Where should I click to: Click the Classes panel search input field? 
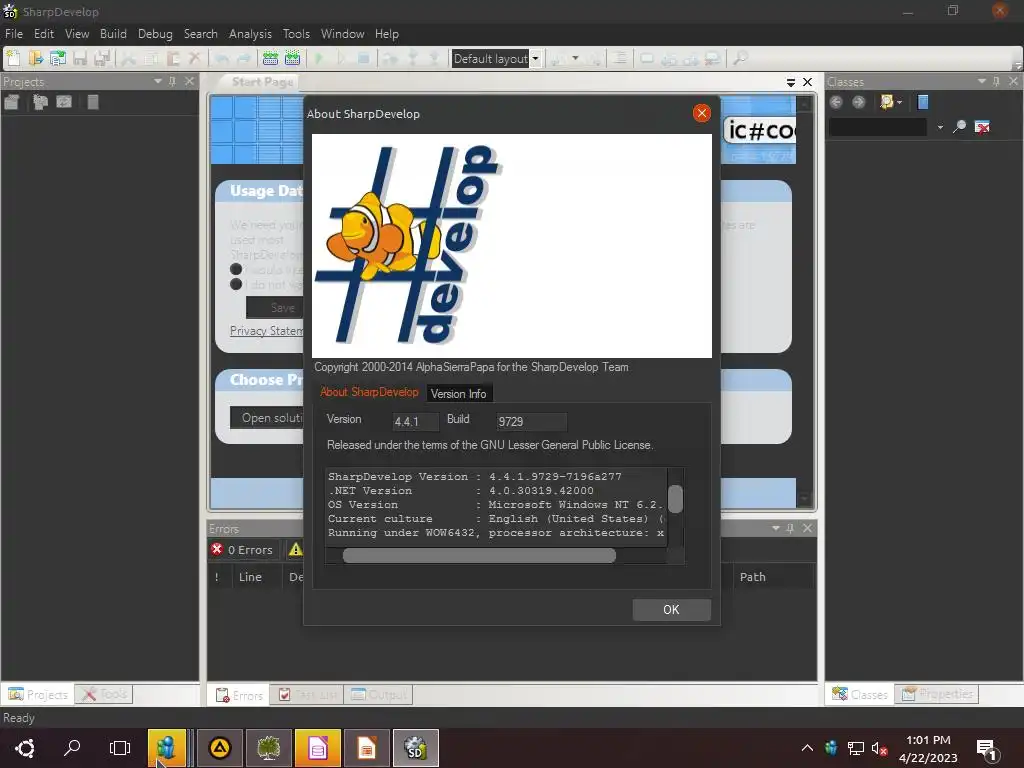(878, 127)
